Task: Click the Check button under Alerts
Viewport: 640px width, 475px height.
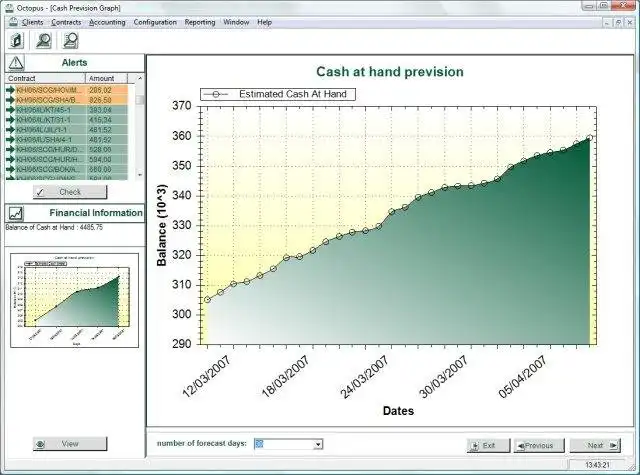Action: click(70, 192)
